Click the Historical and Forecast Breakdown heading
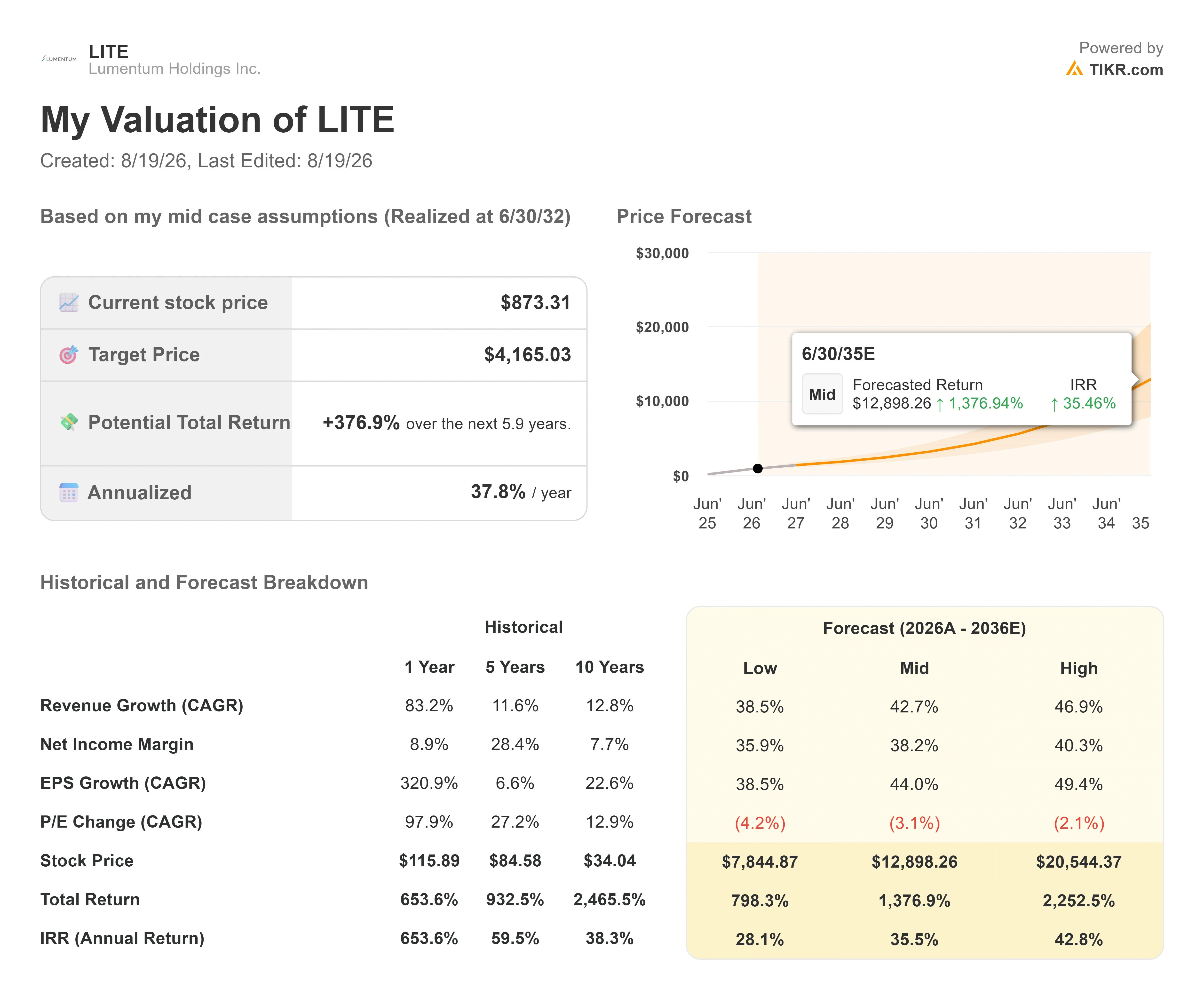Viewport: 1204px width, 990px height. coord(204,582)
